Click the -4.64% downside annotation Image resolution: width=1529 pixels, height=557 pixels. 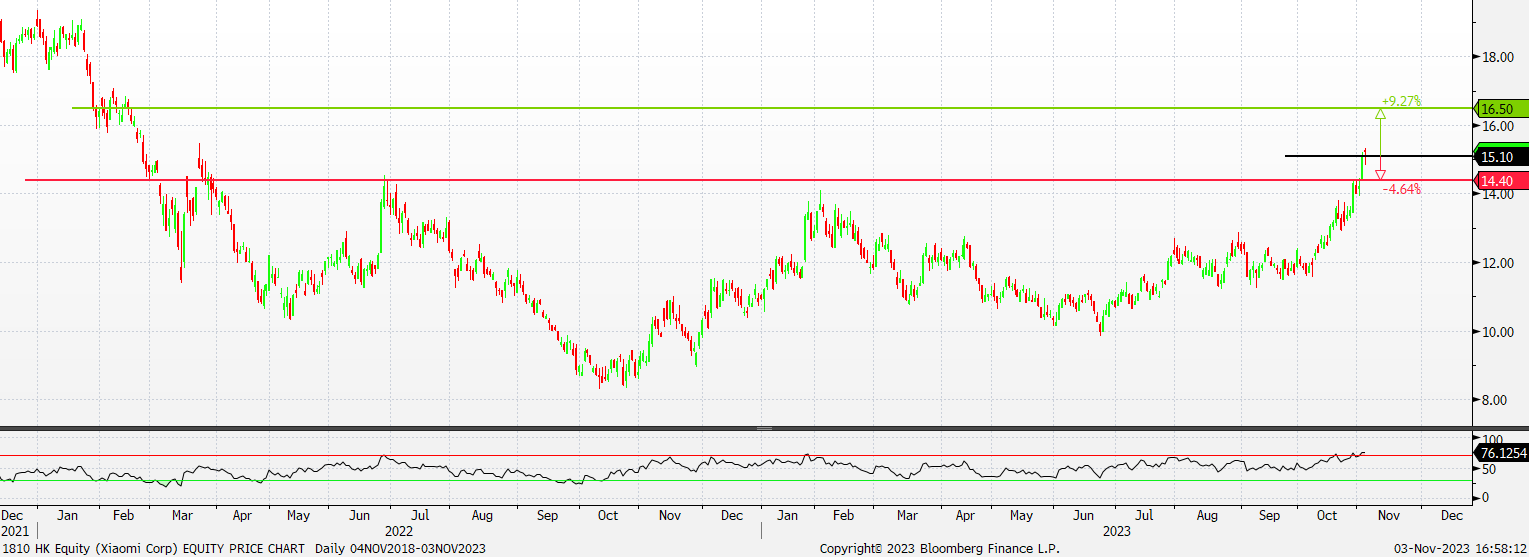click(1401, 189)
